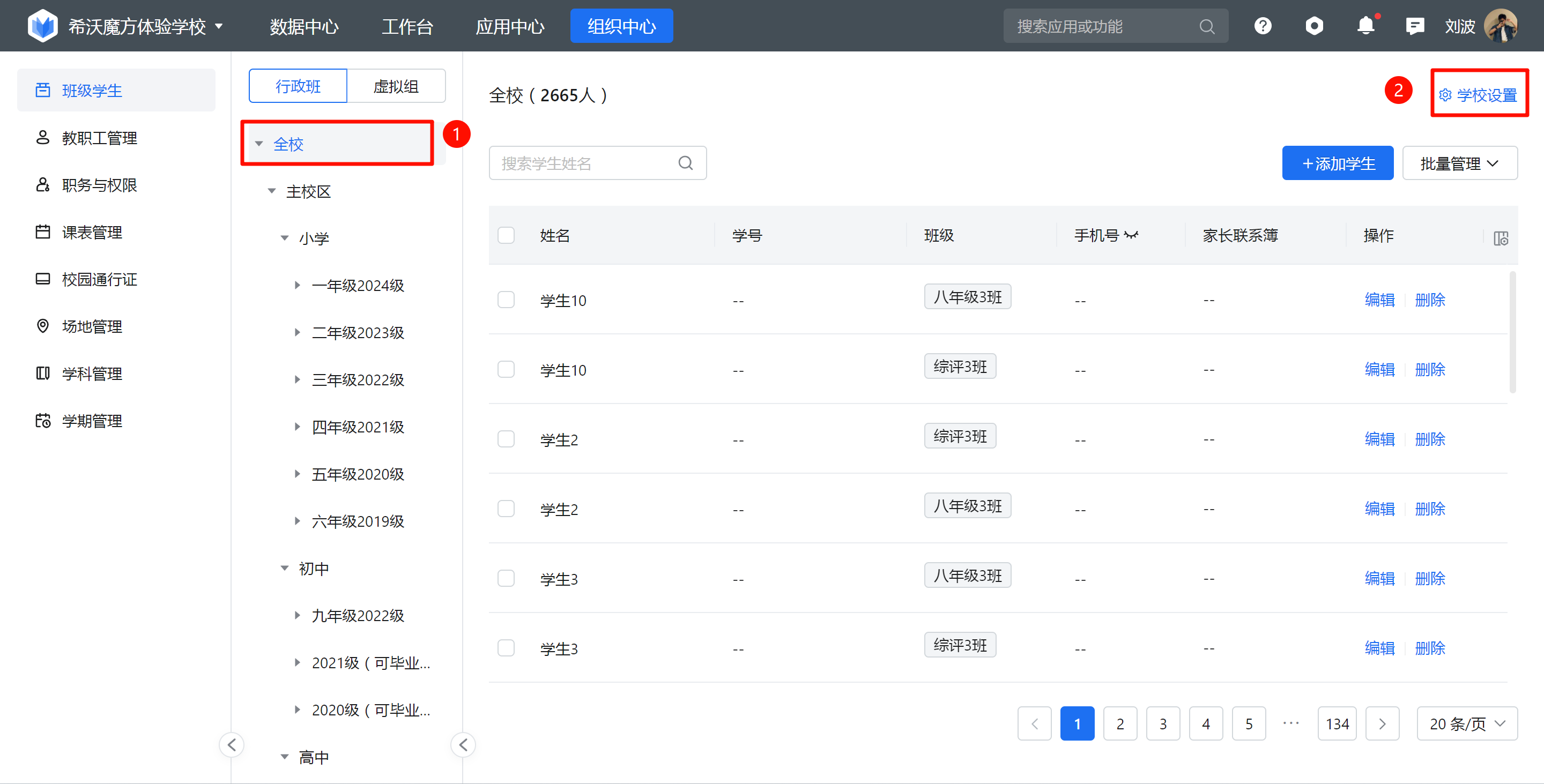Open the help question mark icon
This screenshot has height=784, width=1544.
tap(1263, 26)
